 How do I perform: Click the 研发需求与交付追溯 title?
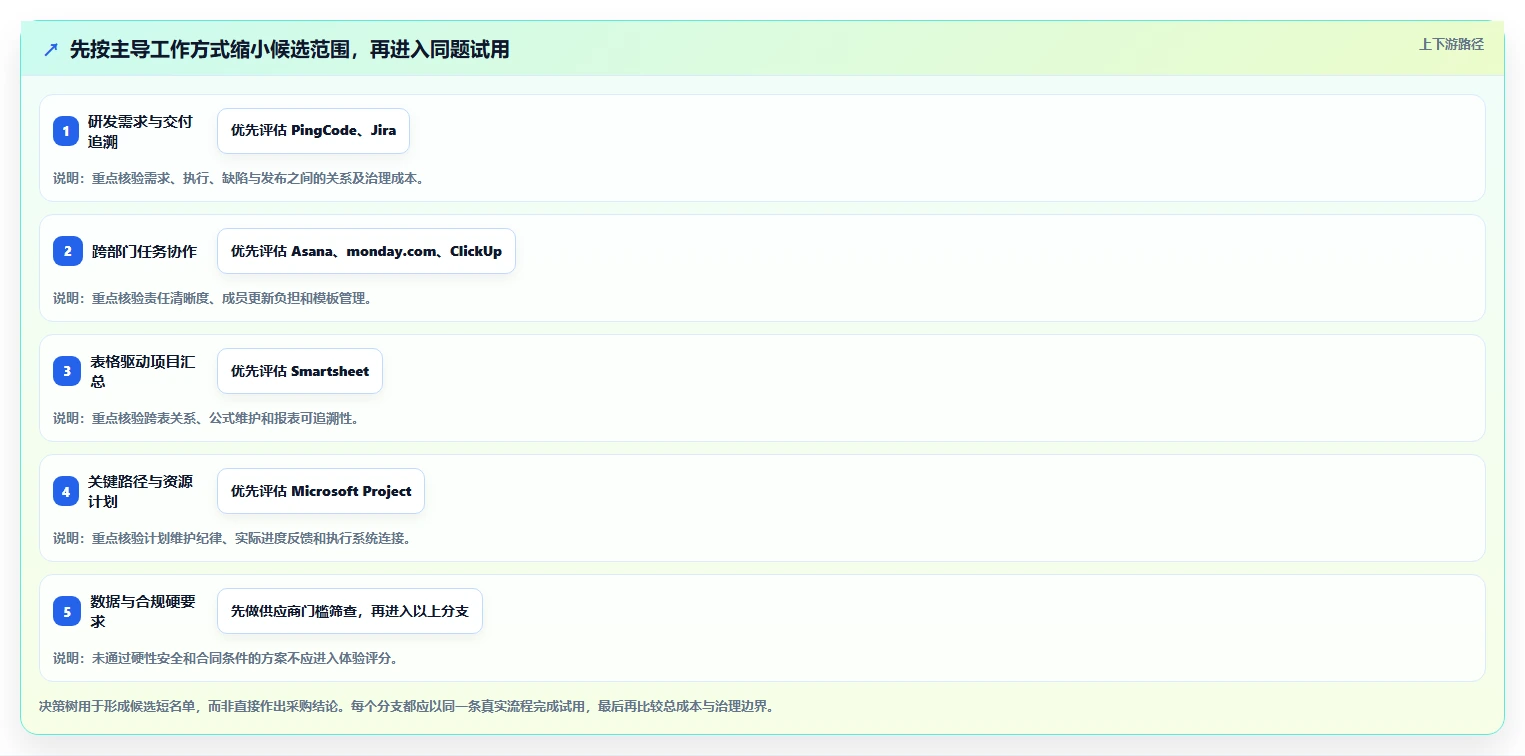pos(140,131)
